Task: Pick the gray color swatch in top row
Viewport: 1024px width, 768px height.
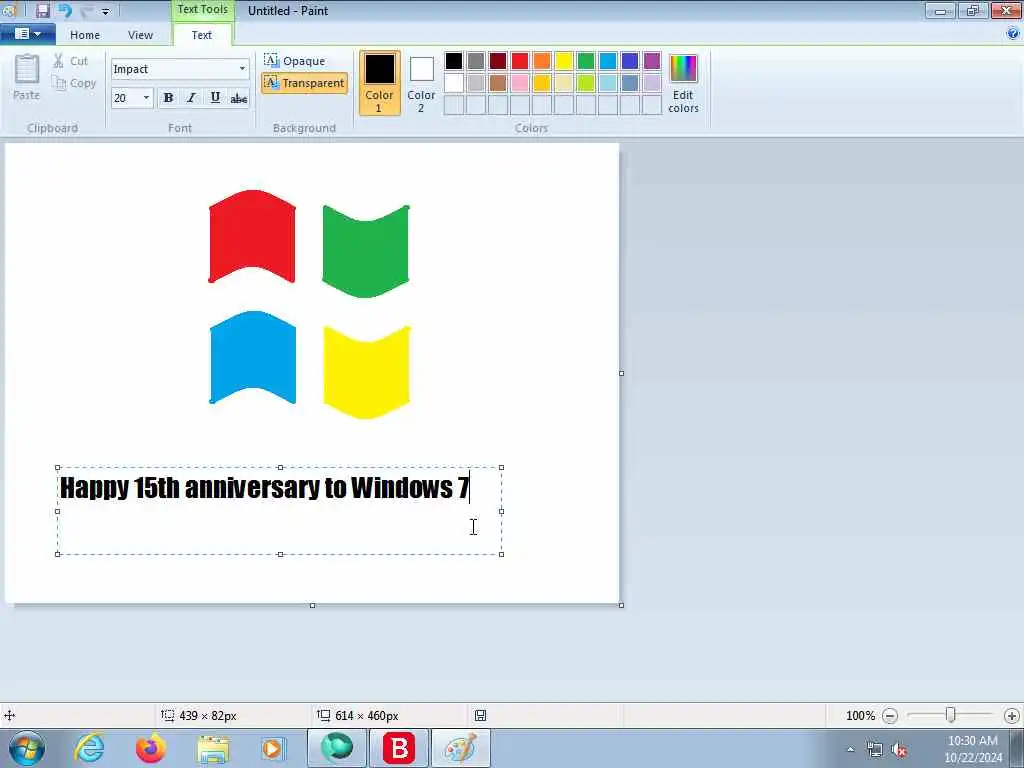Action: coord(476,61)
